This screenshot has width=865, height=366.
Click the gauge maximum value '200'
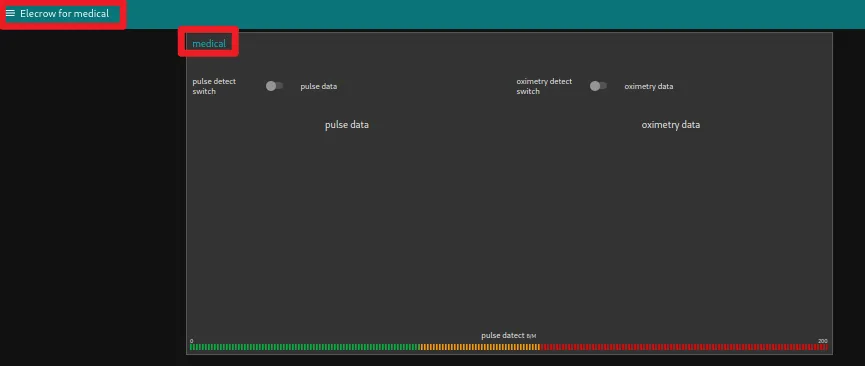(x=823, y=341)
